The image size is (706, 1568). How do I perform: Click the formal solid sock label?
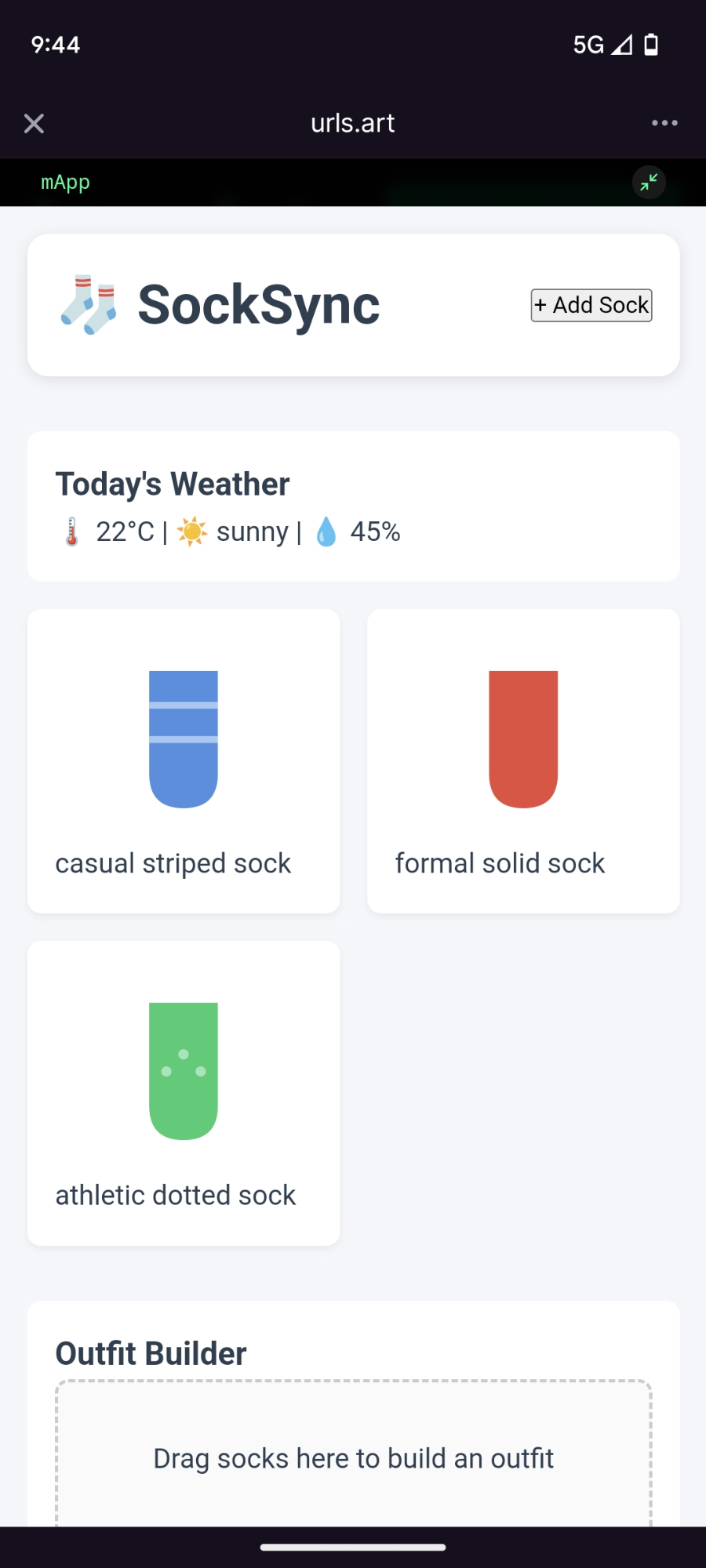coord(500,863)
